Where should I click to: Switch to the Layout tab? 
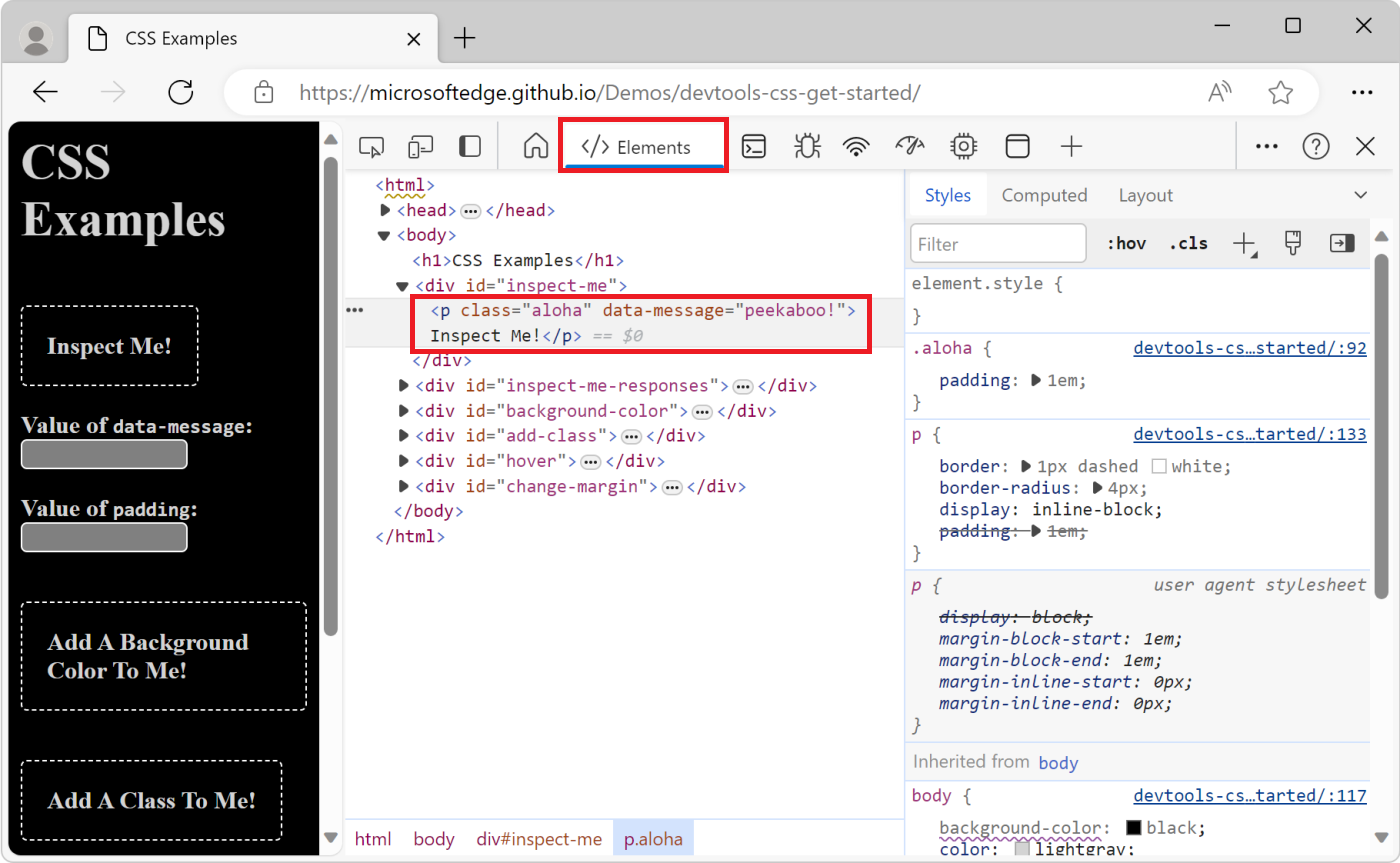pos(1145,194)
